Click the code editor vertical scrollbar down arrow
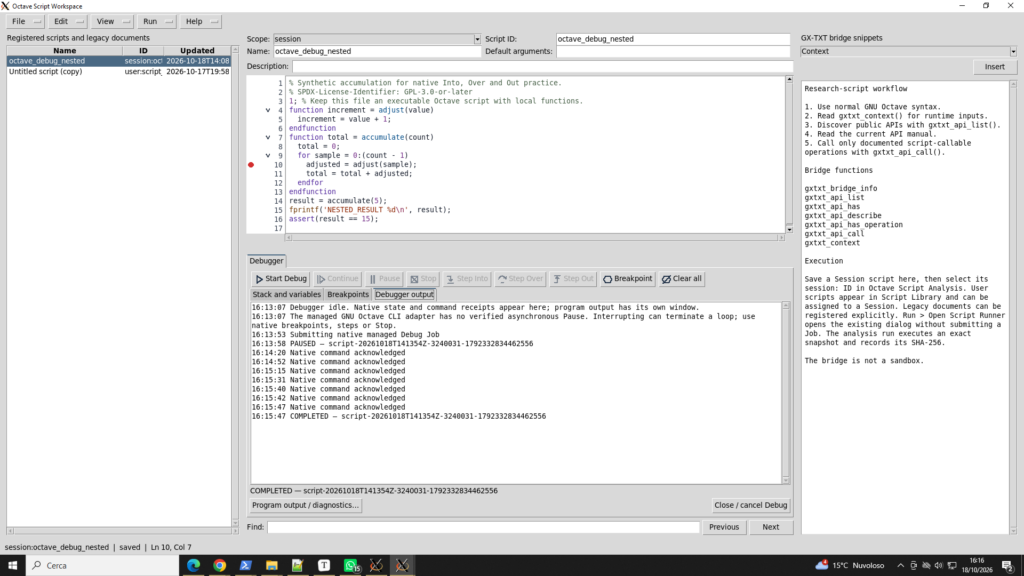The width and height of the screenshot is (1024, 576). pyautogui.click(x=789, y=229)
